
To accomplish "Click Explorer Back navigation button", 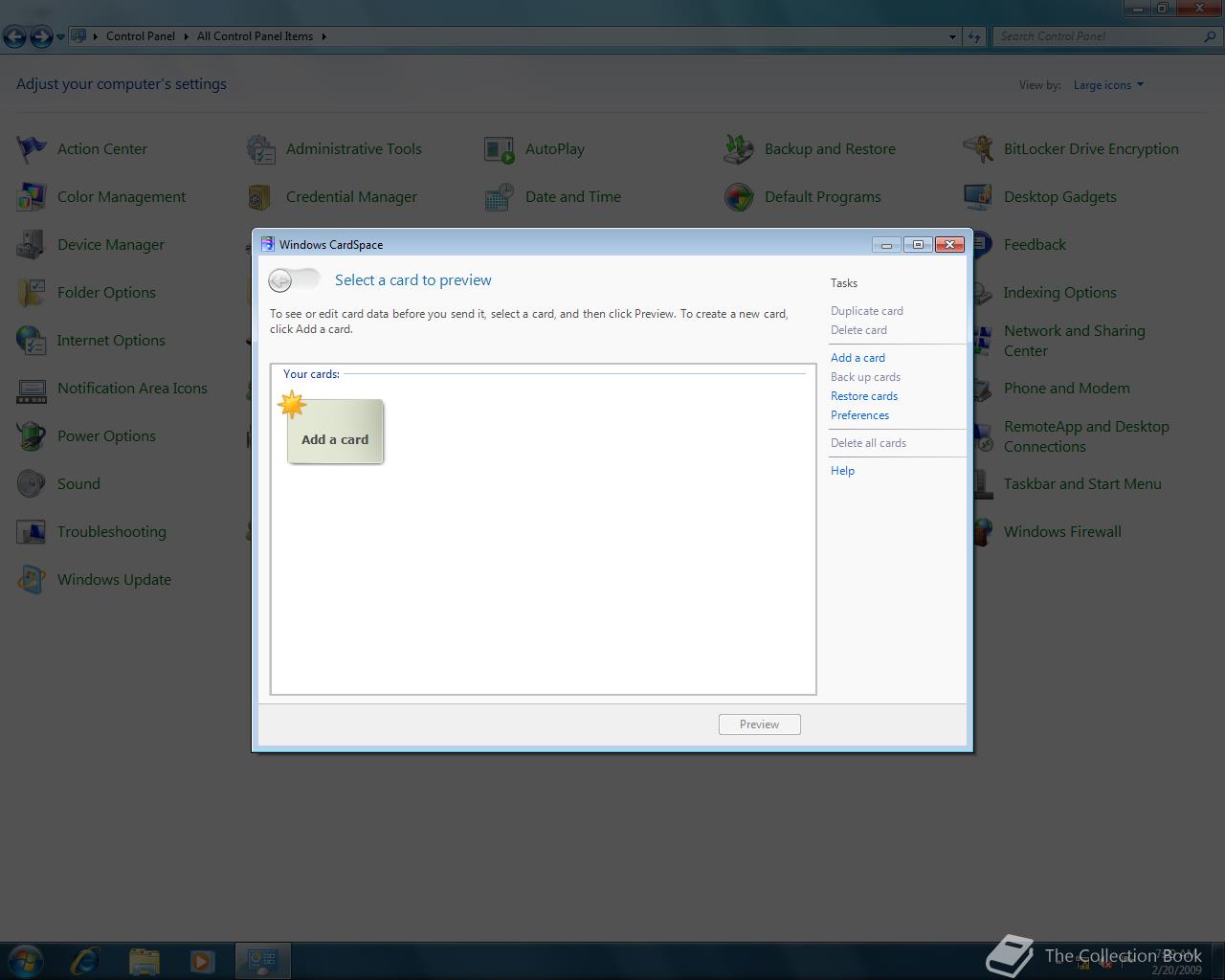I will pyautogui.click(x=15, y=36).
